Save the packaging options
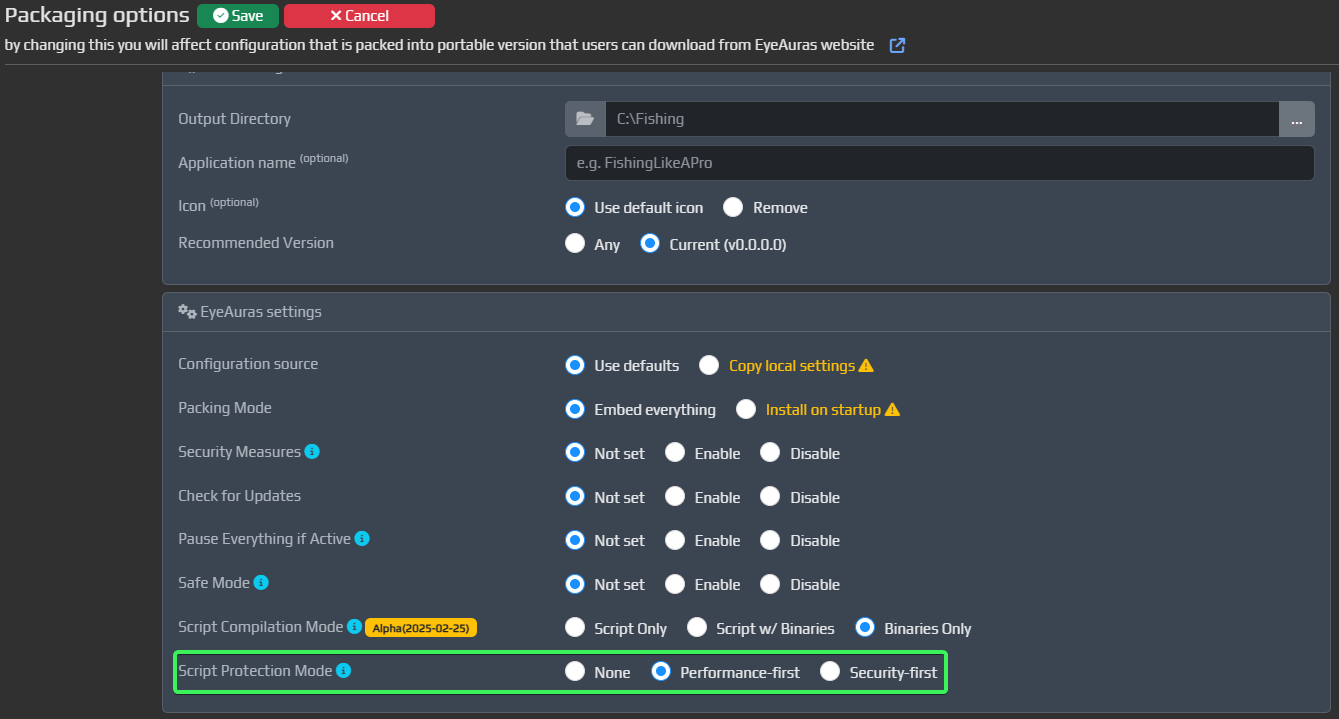Viewport: 1339px width, 719px height. [x=238, y=16]
